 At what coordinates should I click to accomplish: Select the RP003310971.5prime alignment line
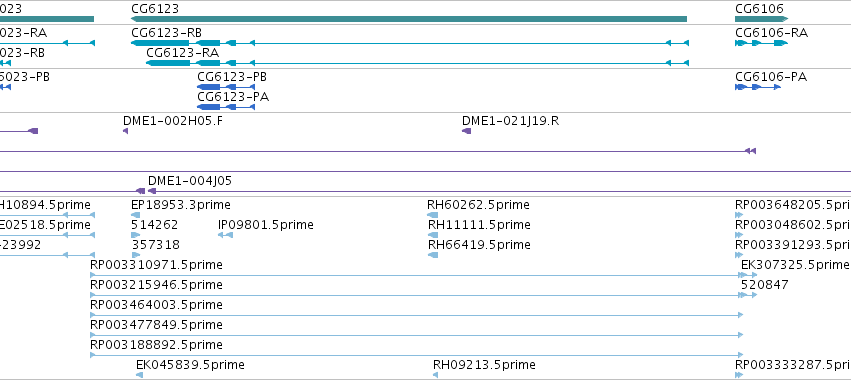423,275
